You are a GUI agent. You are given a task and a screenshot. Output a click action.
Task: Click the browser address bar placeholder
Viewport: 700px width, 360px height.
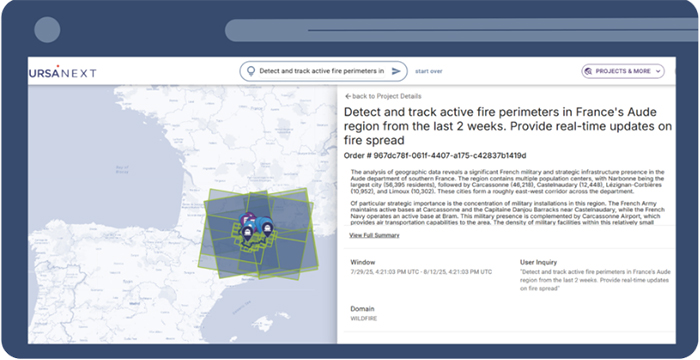click(x=462, y=30)
